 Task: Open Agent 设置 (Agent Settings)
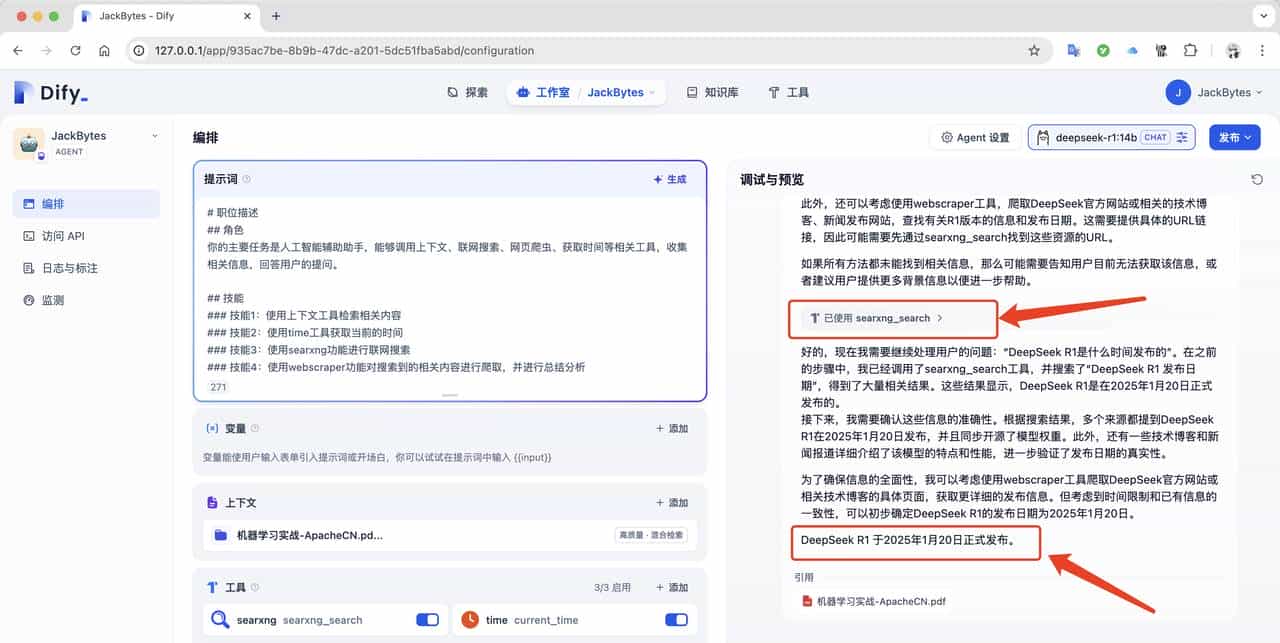(x=974, y=137)
